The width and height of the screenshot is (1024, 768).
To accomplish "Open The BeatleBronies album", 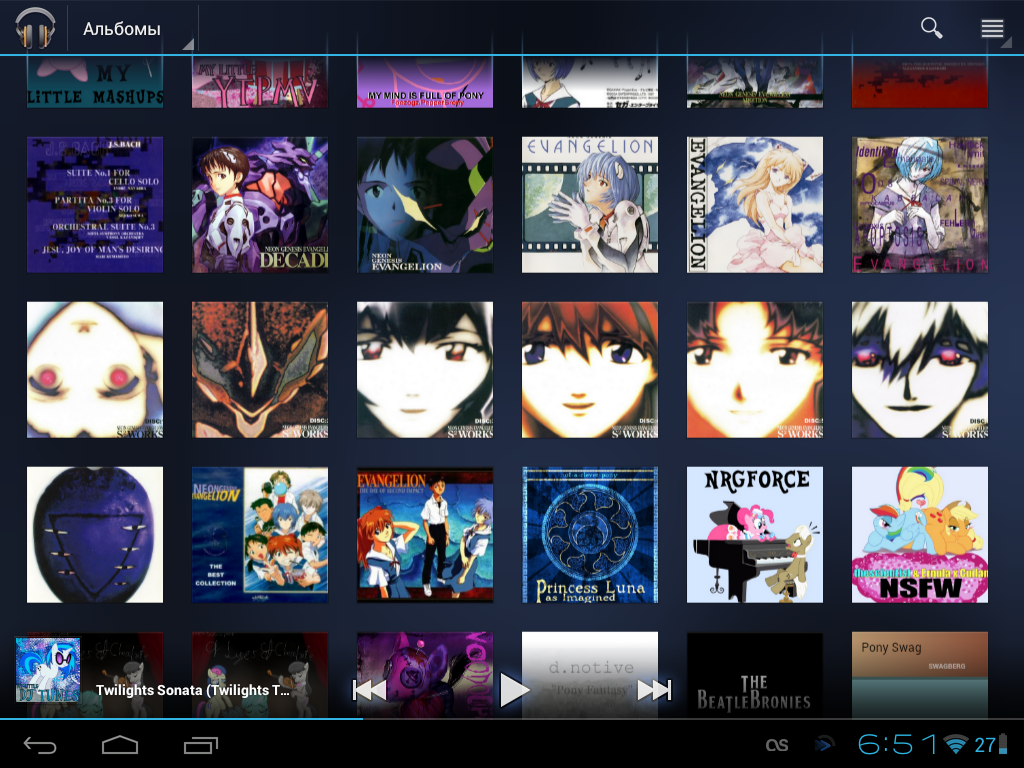I will point(755,674).
